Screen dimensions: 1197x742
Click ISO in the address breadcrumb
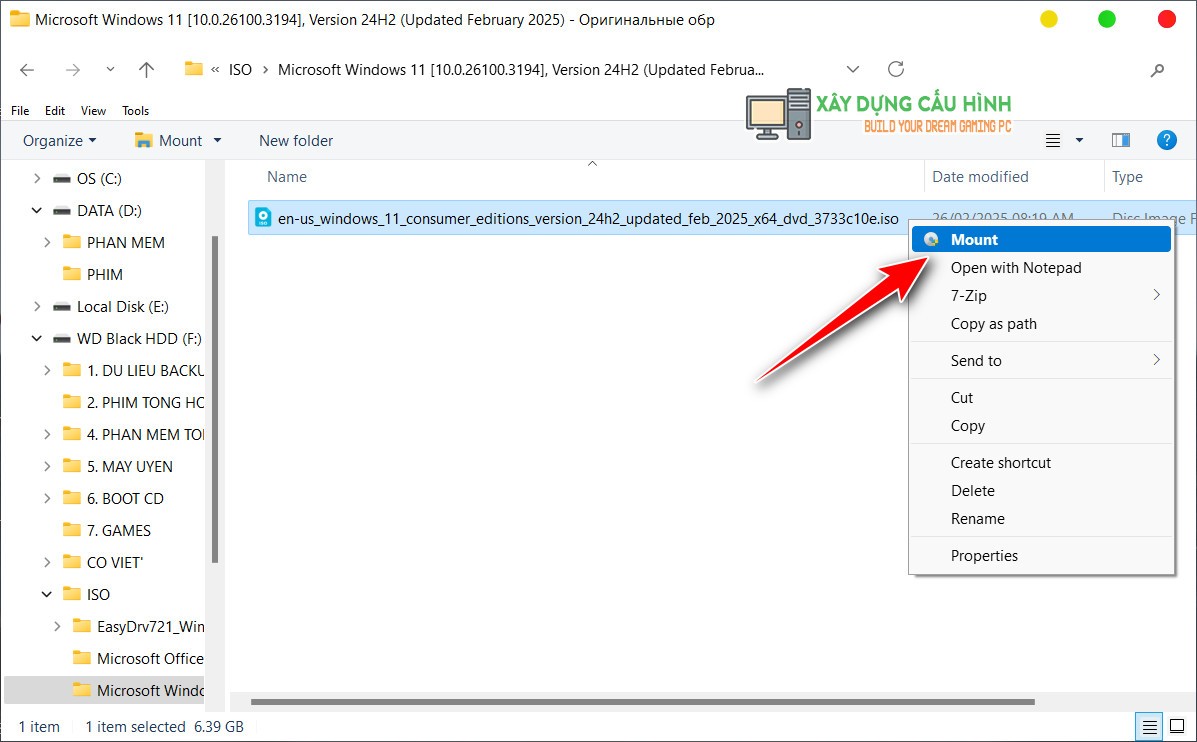pos(240,70)
